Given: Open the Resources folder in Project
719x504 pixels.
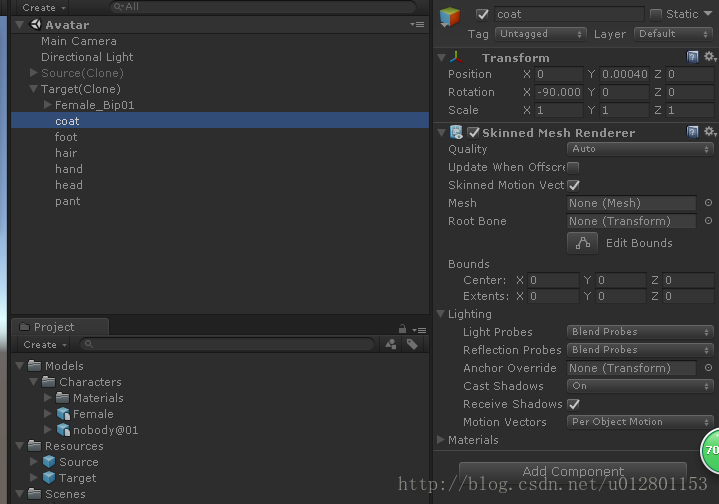Looking at the screenshot, I should pos(74,446).
